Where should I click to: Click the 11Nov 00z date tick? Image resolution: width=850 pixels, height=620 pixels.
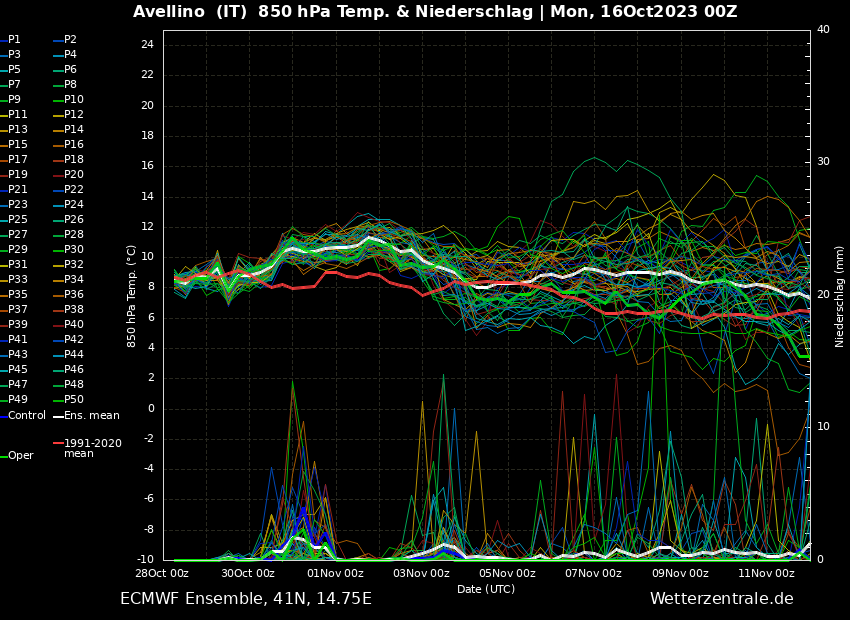(766, 573)
